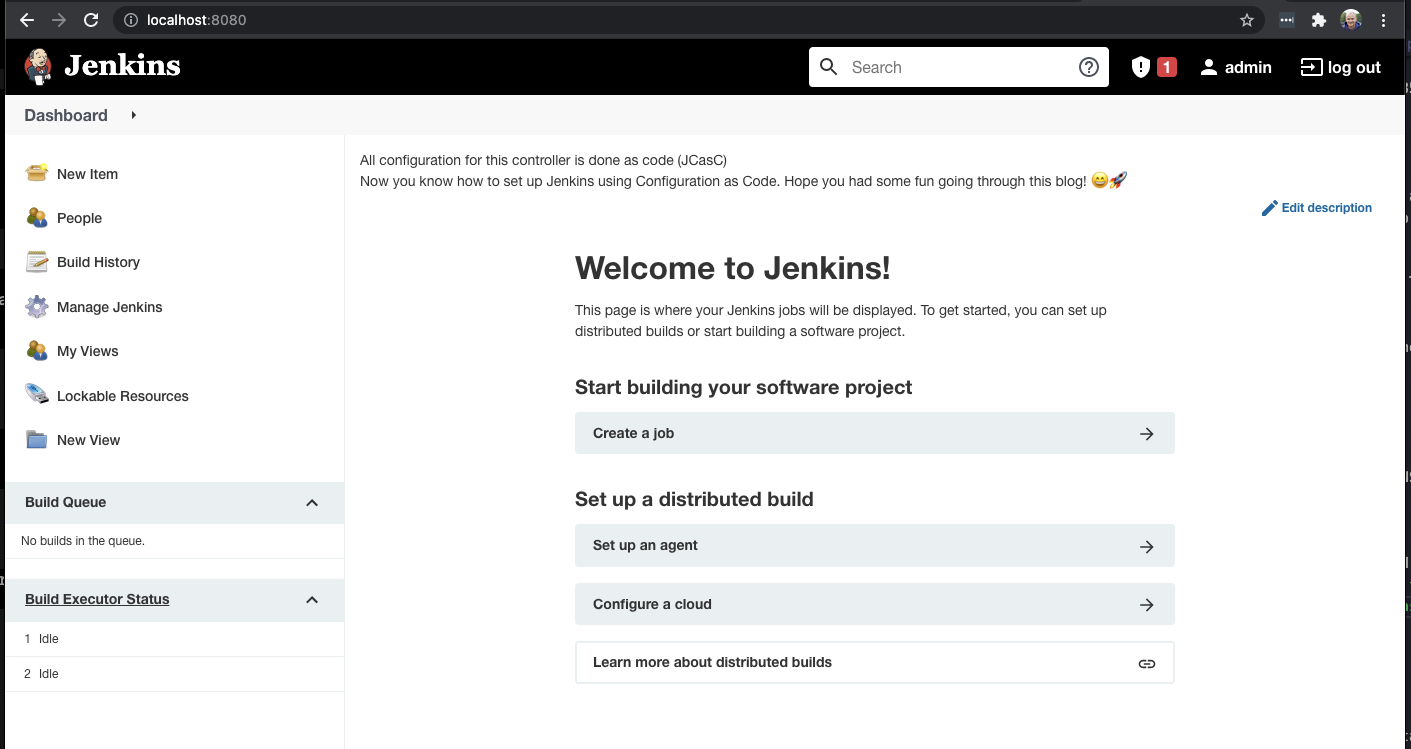The width and height of the screenshot is (1411, 749).
Task: Click the arrow icon on Configure a cloud
Action: point(1147,605)
